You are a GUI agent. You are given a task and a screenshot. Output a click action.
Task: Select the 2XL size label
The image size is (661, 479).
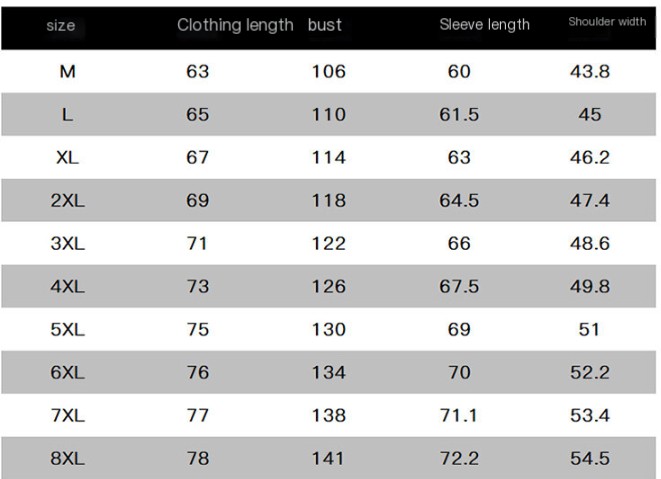[x=67, y=201]
